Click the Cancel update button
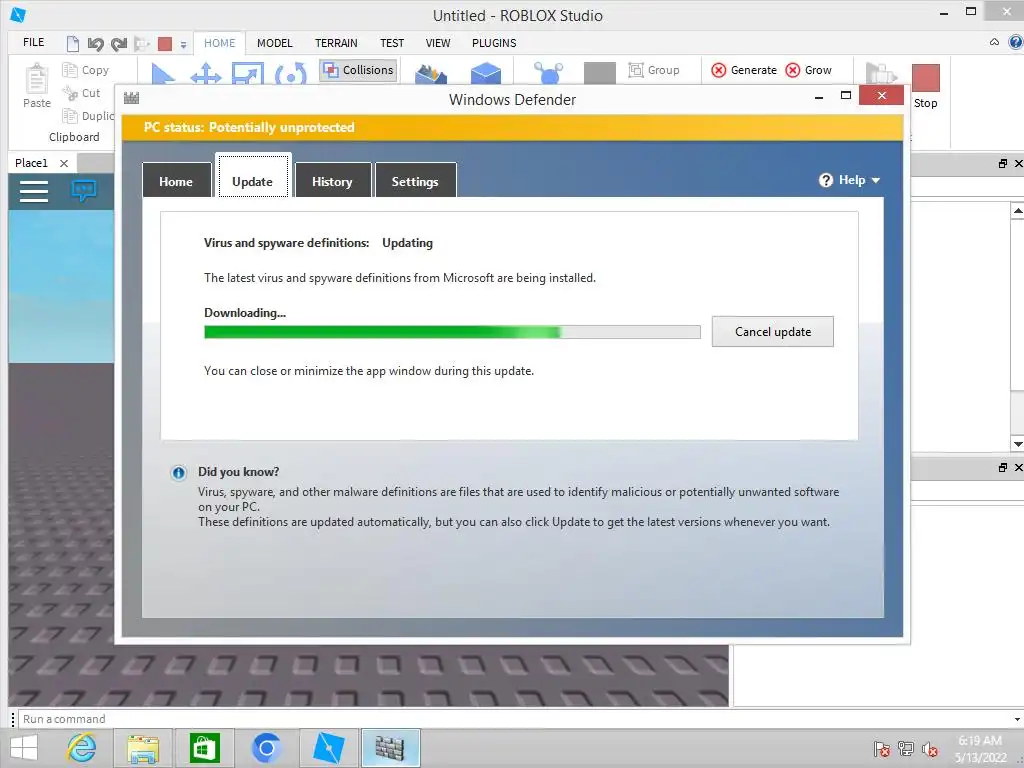The image size is (1024, 768). coord(773,332)
